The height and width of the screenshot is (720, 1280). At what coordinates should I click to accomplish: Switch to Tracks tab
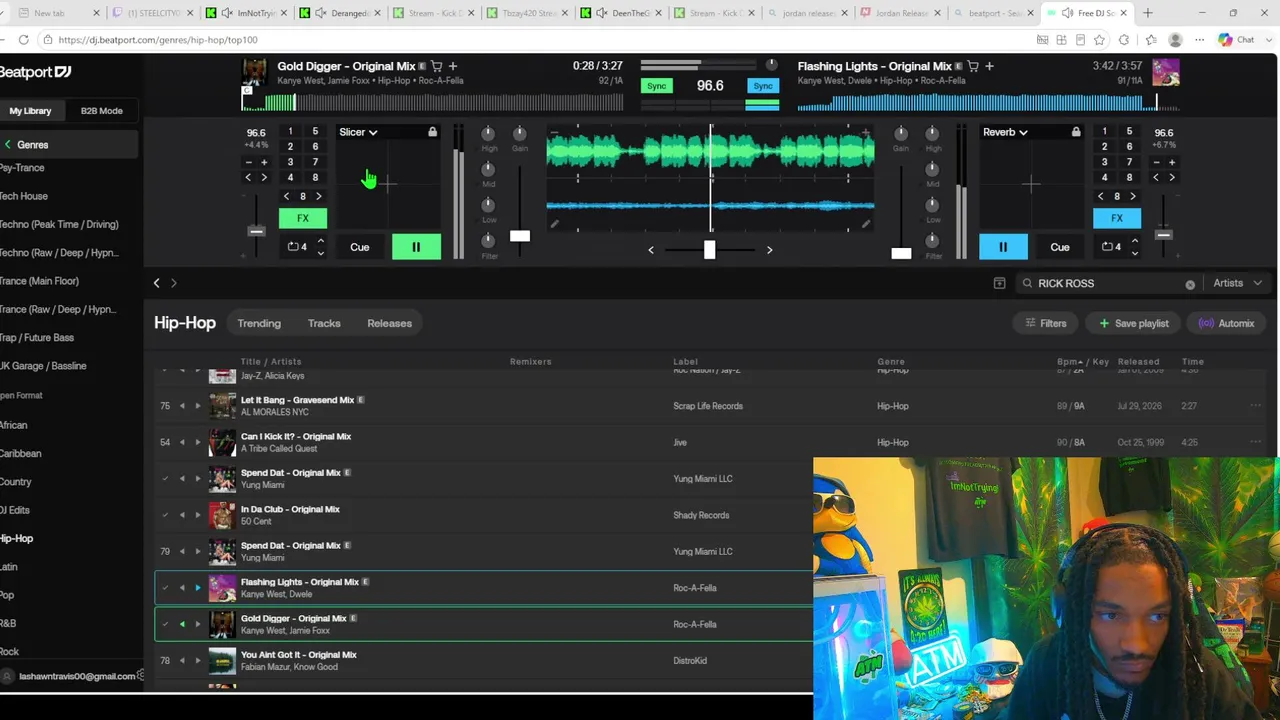(324, 323)
